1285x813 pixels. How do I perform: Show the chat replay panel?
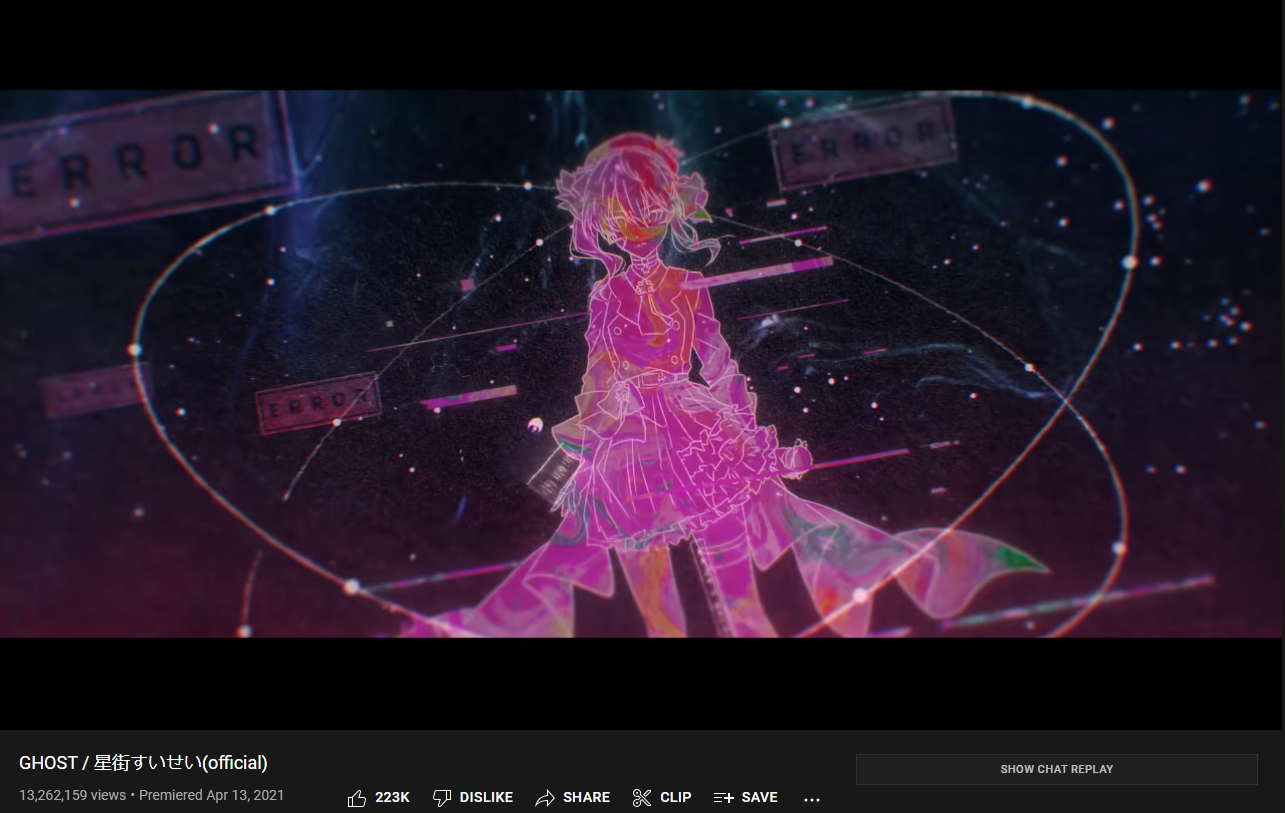point(1056,769)
